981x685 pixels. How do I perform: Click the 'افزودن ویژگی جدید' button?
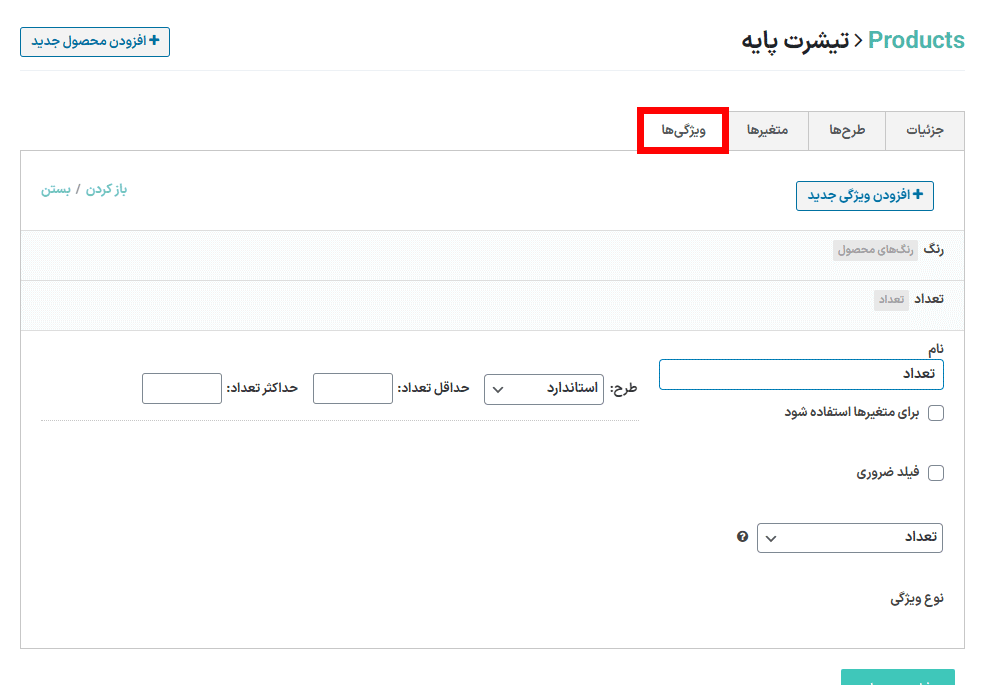pos(864,196)
